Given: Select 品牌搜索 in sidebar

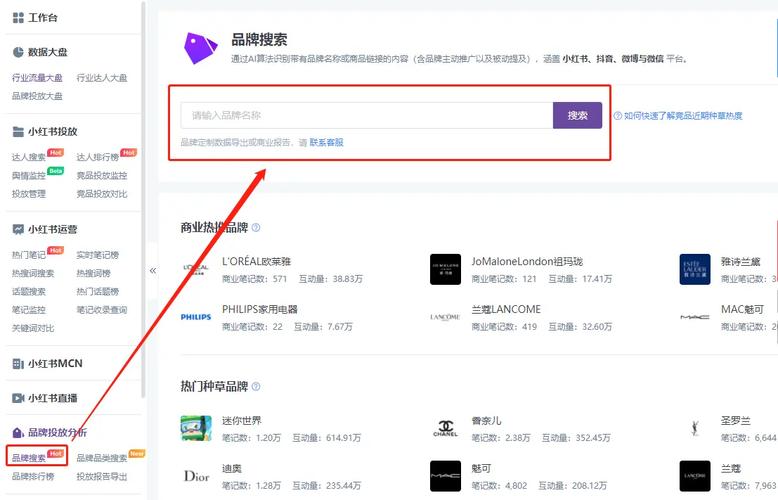Looking at the screenshot, I should click(x=29, y=458).
